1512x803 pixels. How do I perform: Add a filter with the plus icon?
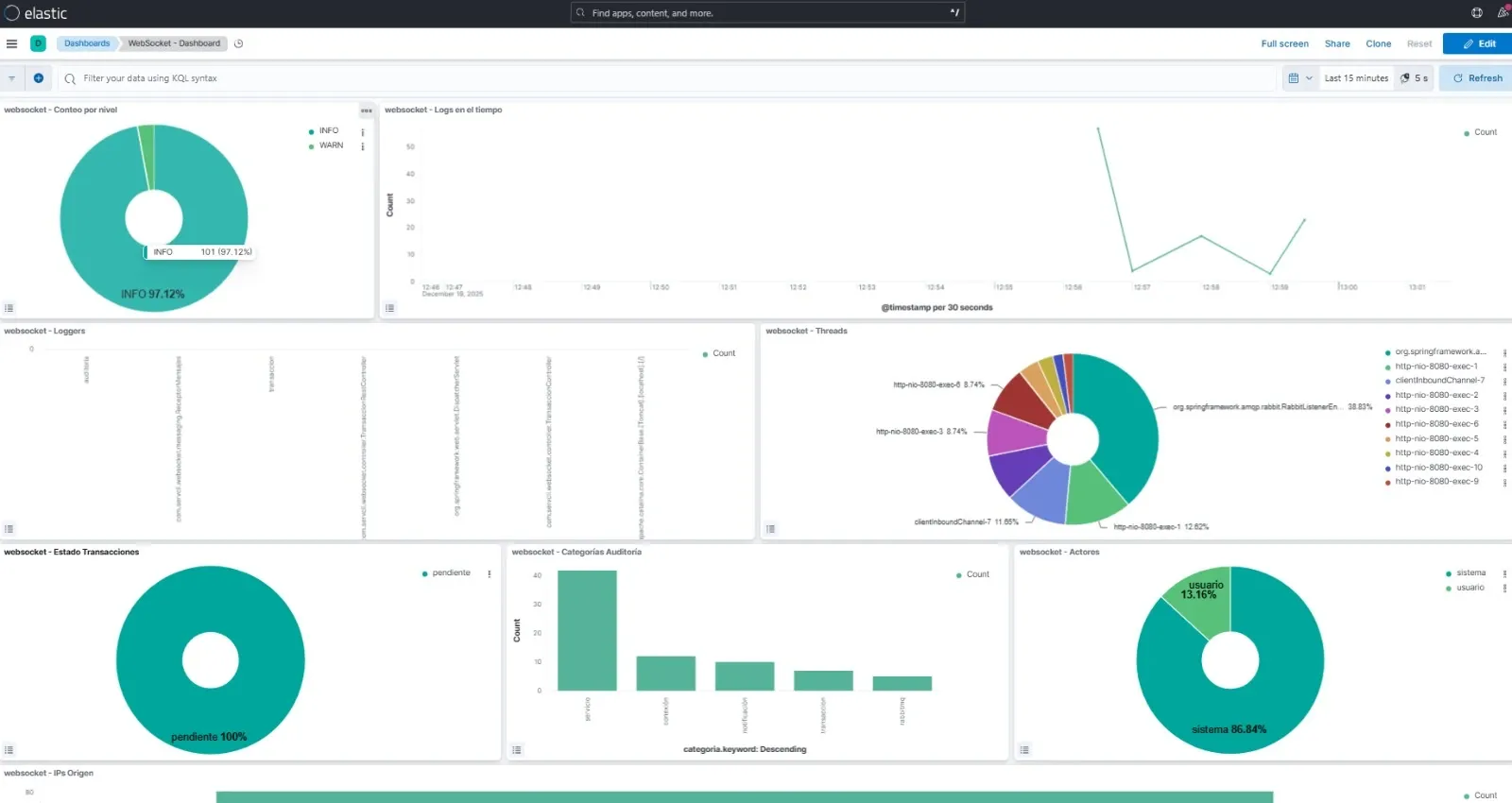(39, 78)
